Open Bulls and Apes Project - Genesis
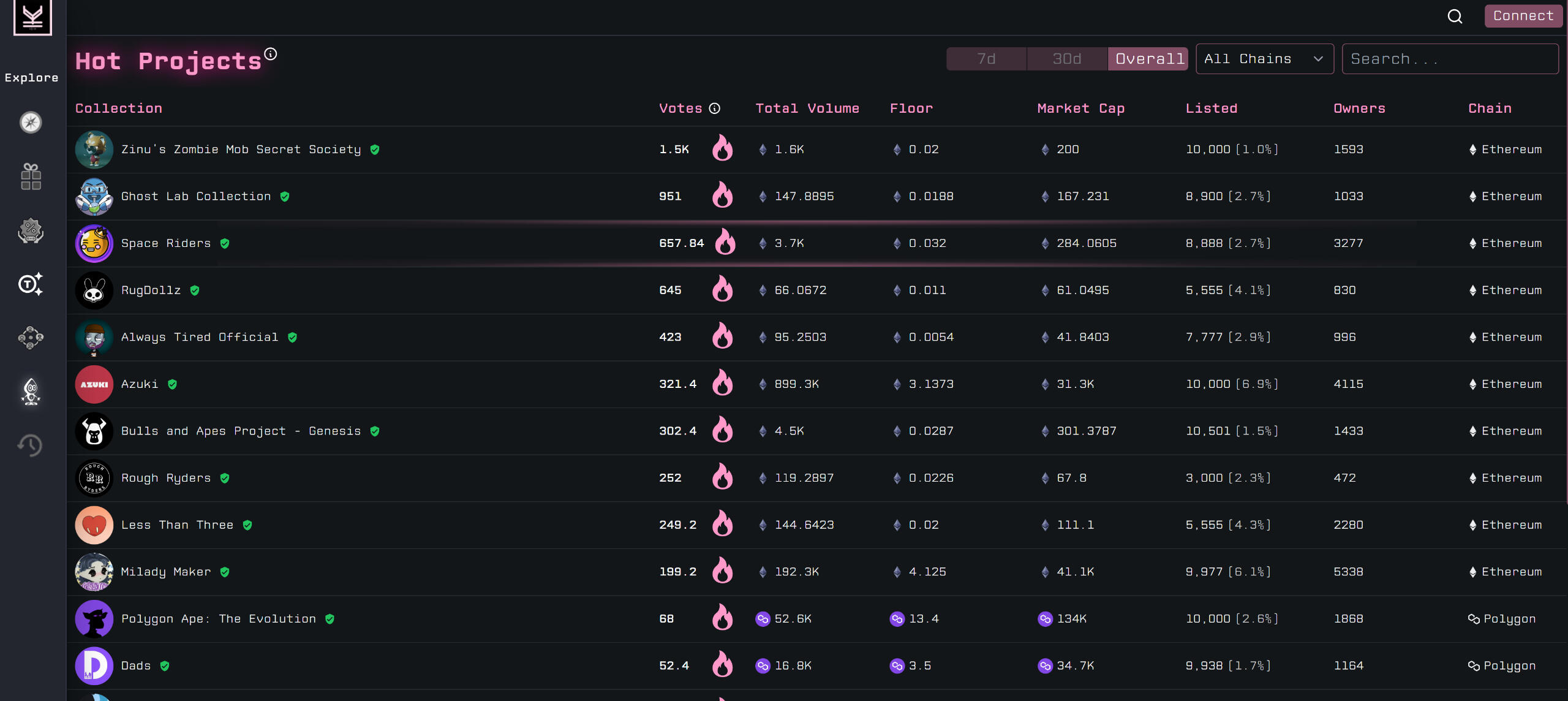Viewport: 1568px width, 701px height. click(x=241, y=431)
